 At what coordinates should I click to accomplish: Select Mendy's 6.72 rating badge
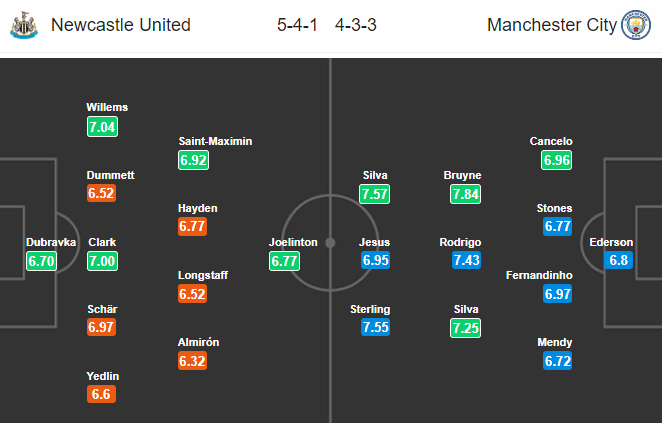558,361
